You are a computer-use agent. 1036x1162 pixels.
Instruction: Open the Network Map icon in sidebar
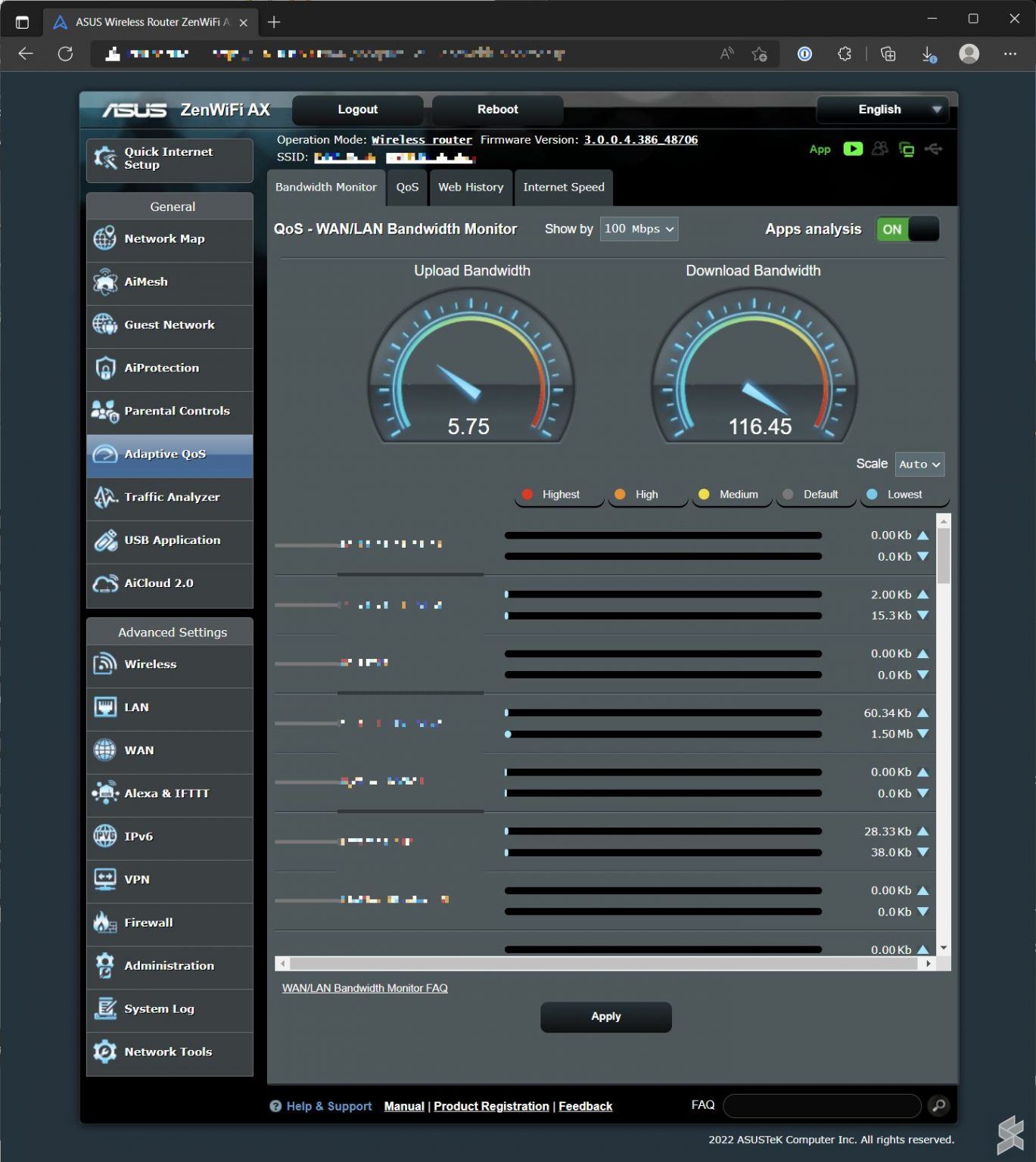pos(104,238)
